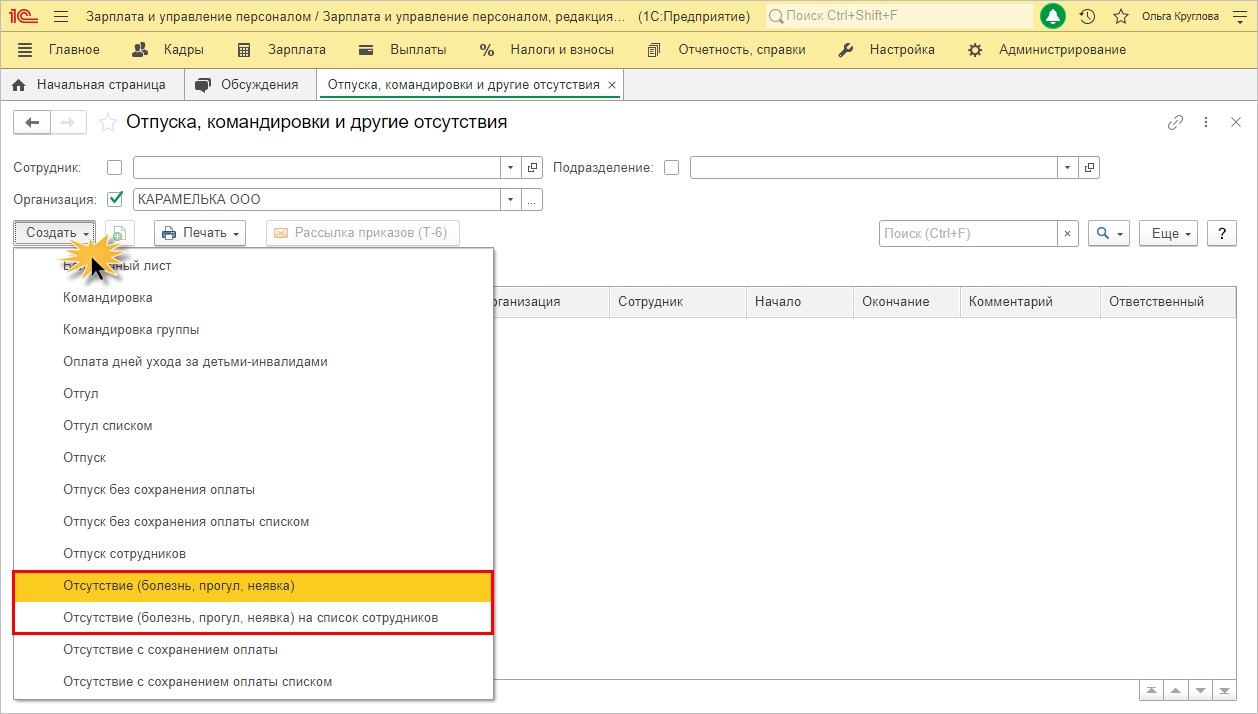Screen dimensions: 1258x714
Task: Jump to the last list row arrow
Action: [1223, 690]
